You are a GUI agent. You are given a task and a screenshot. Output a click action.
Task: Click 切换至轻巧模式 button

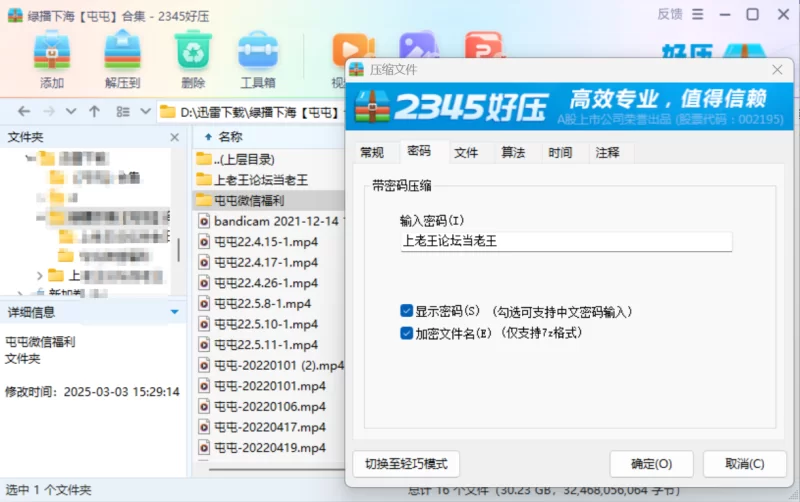tap(406, 464)
